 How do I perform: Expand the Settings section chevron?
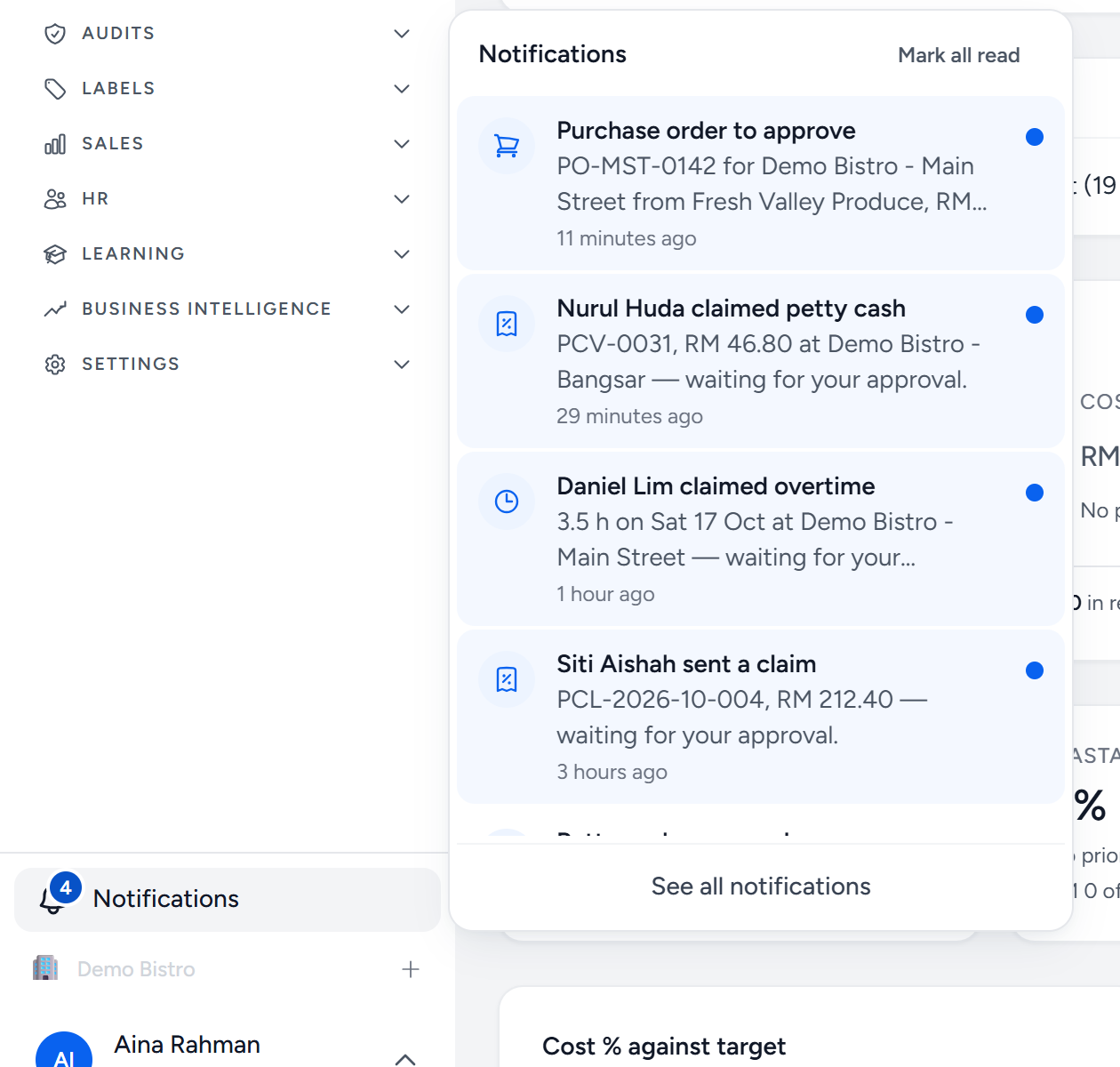coord(402,365)
